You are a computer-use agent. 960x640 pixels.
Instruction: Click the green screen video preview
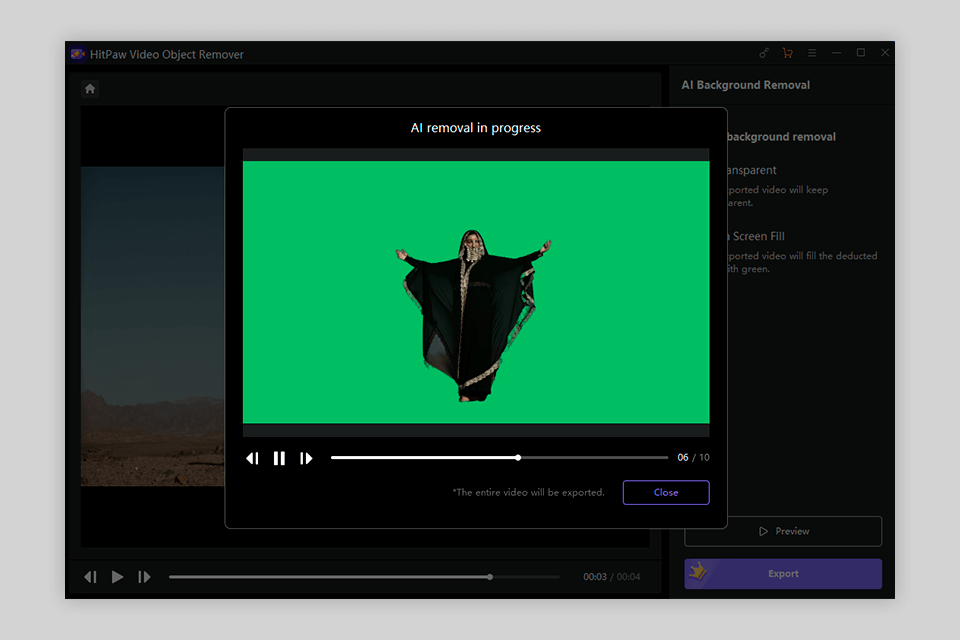[476, 292]
